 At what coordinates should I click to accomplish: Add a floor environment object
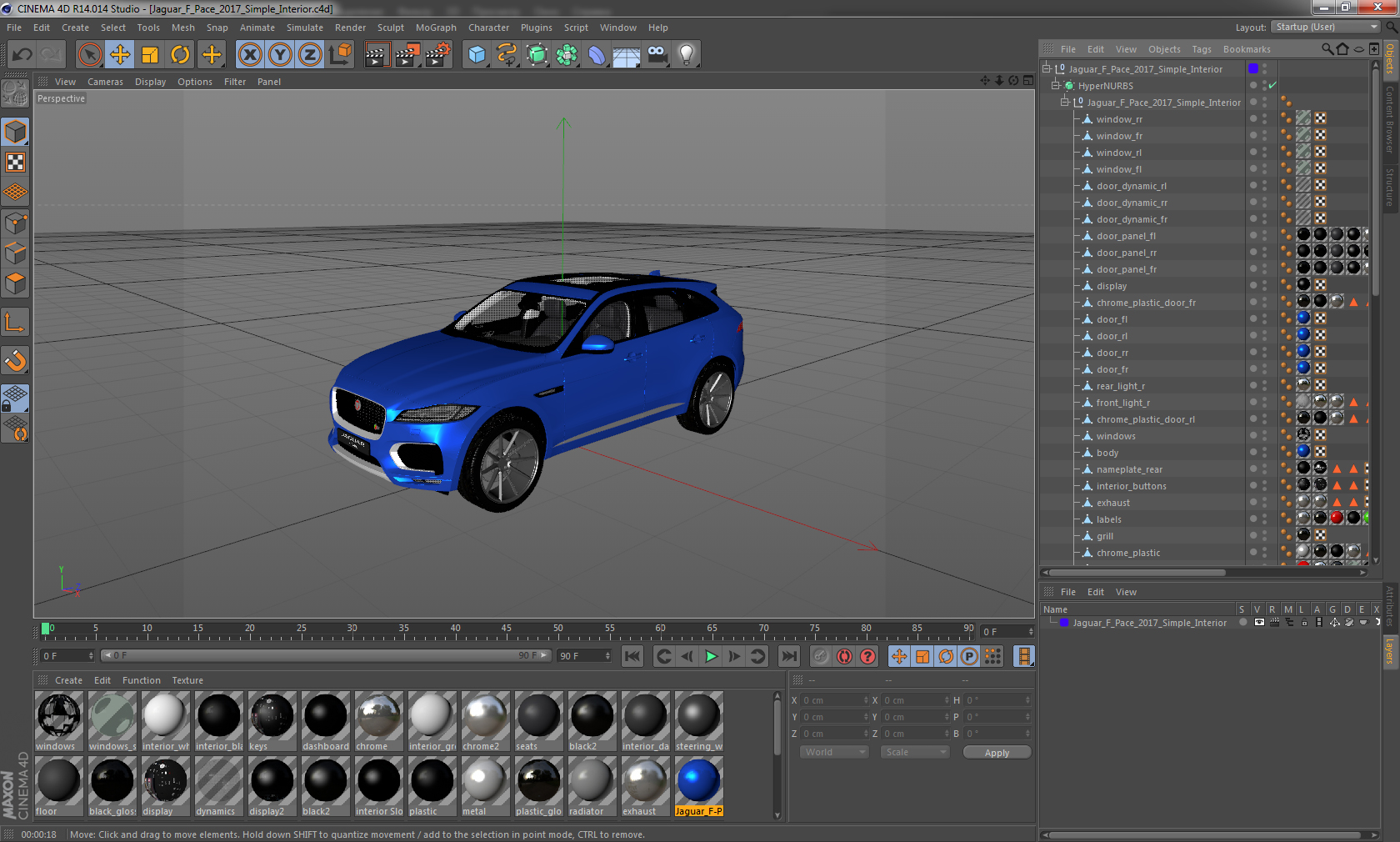coord(627,55)
